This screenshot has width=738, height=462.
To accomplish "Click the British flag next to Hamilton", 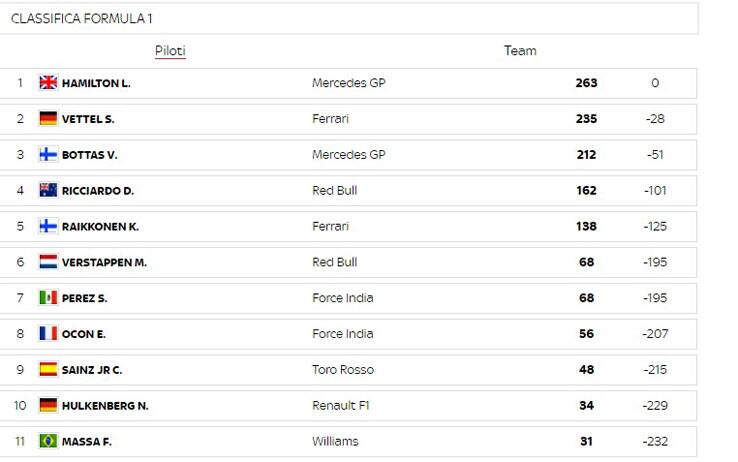I will click(x=48, y=83).
